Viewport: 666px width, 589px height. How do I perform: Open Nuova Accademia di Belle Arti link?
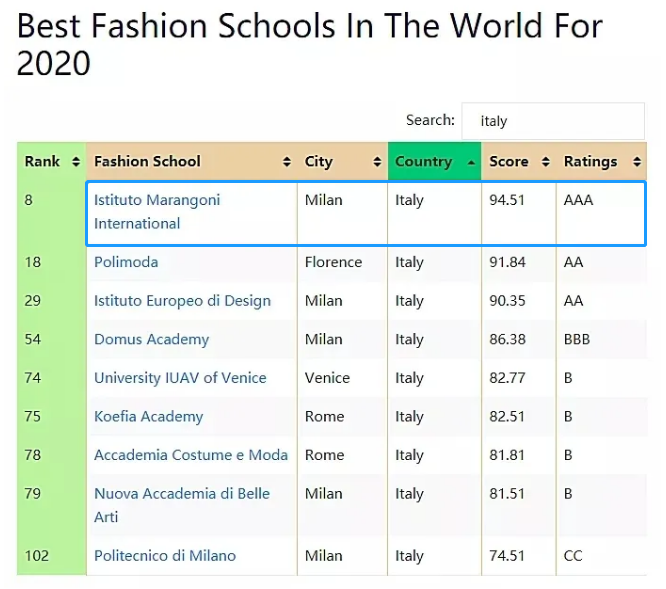click(182, 505)
